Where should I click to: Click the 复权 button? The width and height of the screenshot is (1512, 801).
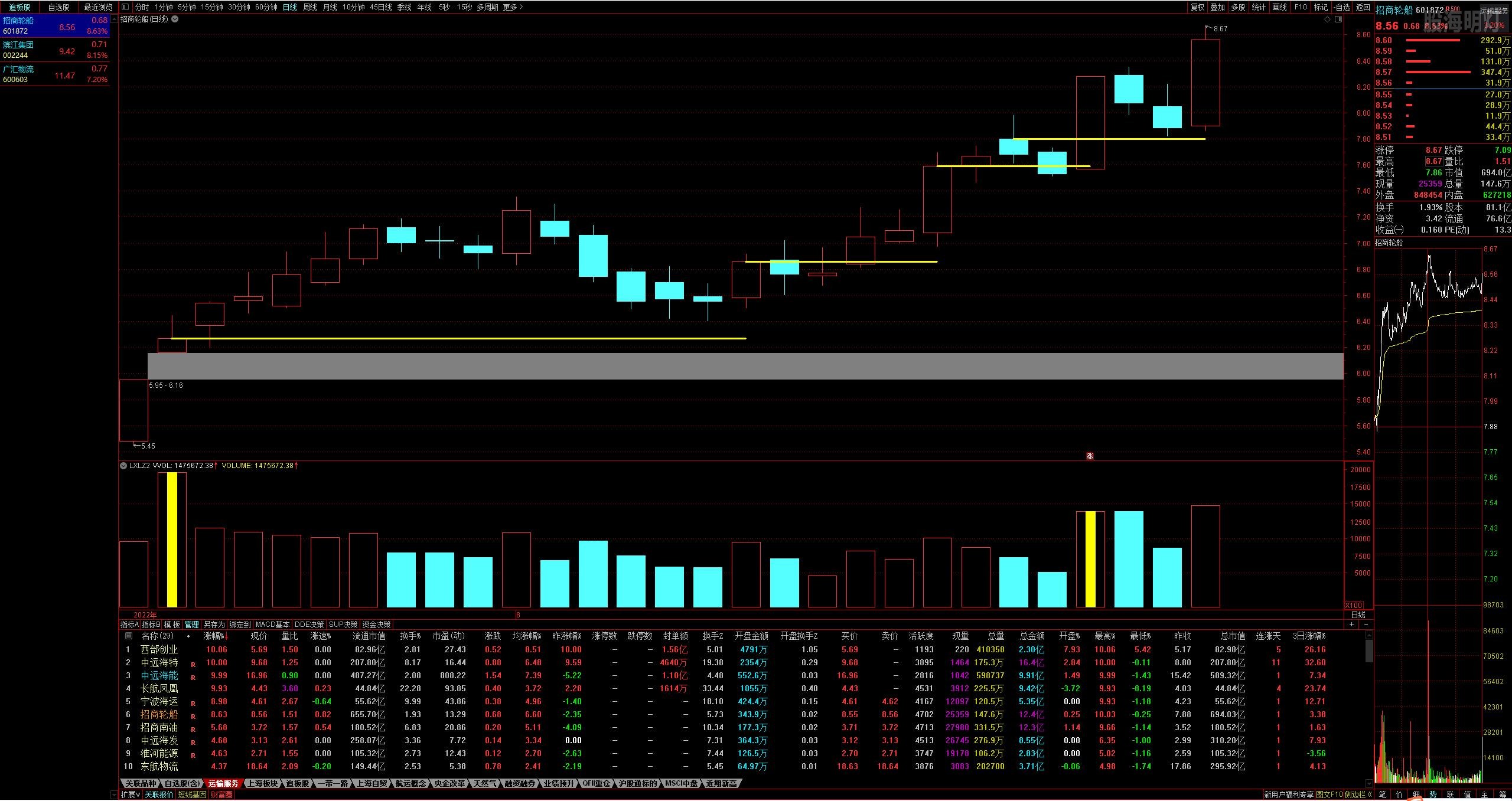[1197, 7]
